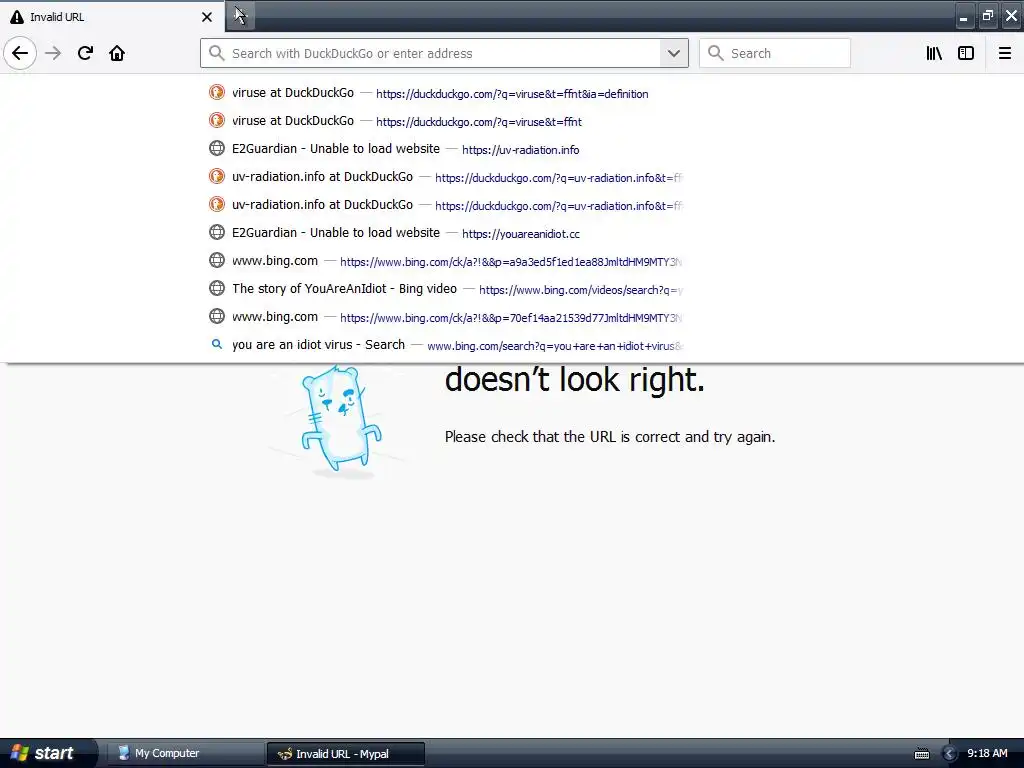
Task: Open The story of YouAreAnIdiot Bing video
Action: [x=445, y=289]
